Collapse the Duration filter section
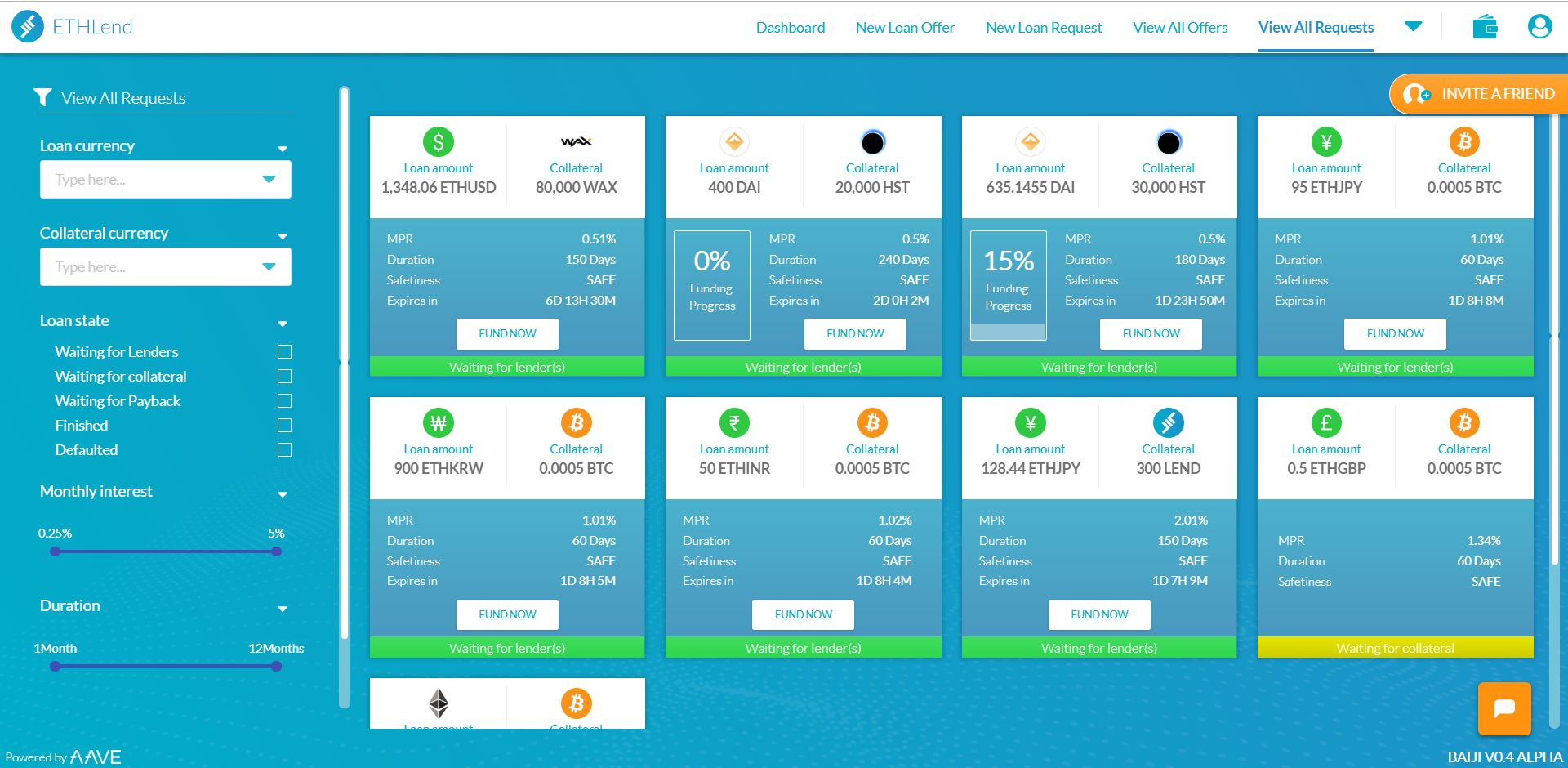Image resolution: width=1568 pixels, height=768 pixels. coord(283,609)
